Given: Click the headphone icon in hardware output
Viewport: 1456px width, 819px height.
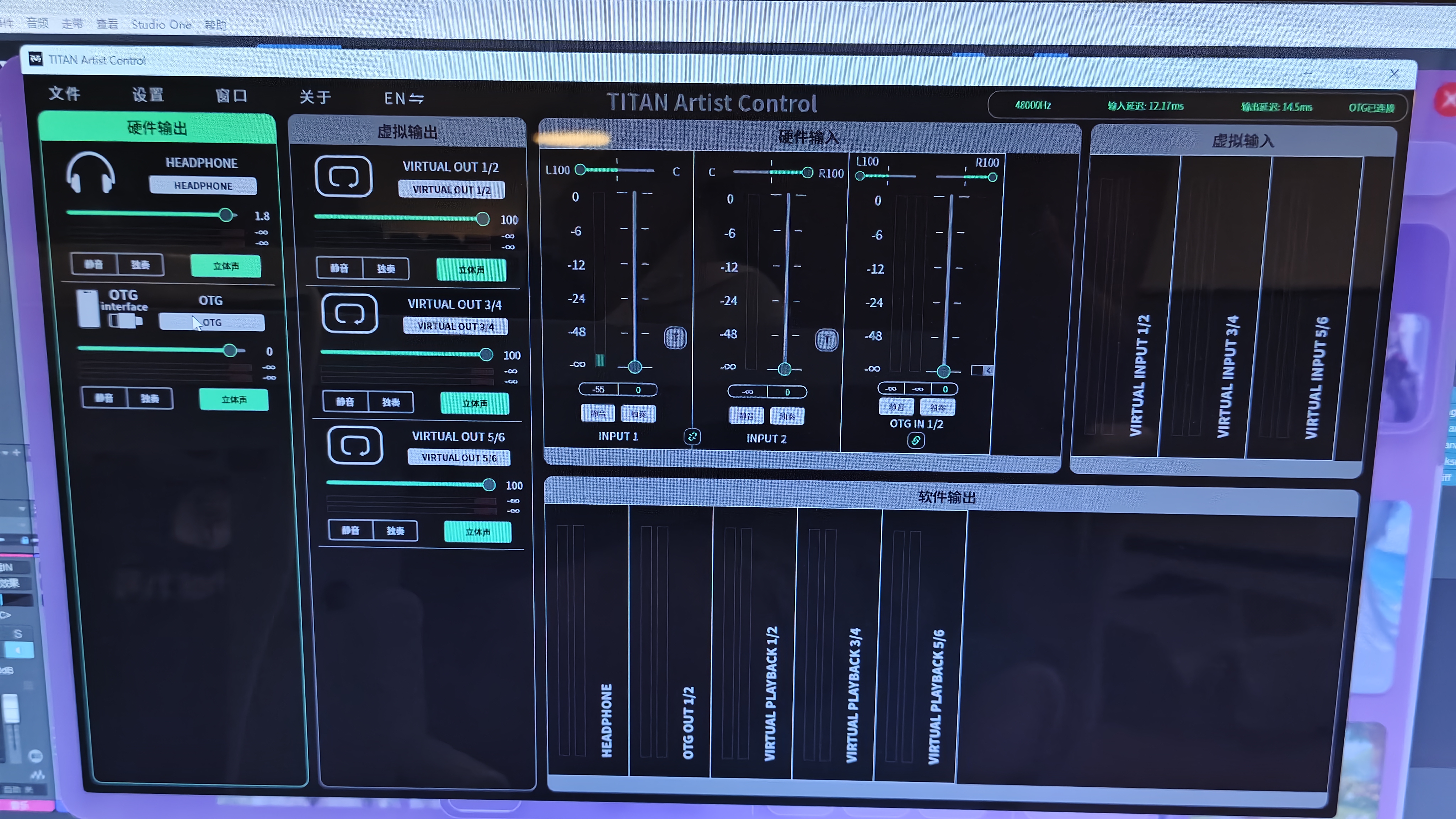Looking at the screenshot, I should click(90, 173).
